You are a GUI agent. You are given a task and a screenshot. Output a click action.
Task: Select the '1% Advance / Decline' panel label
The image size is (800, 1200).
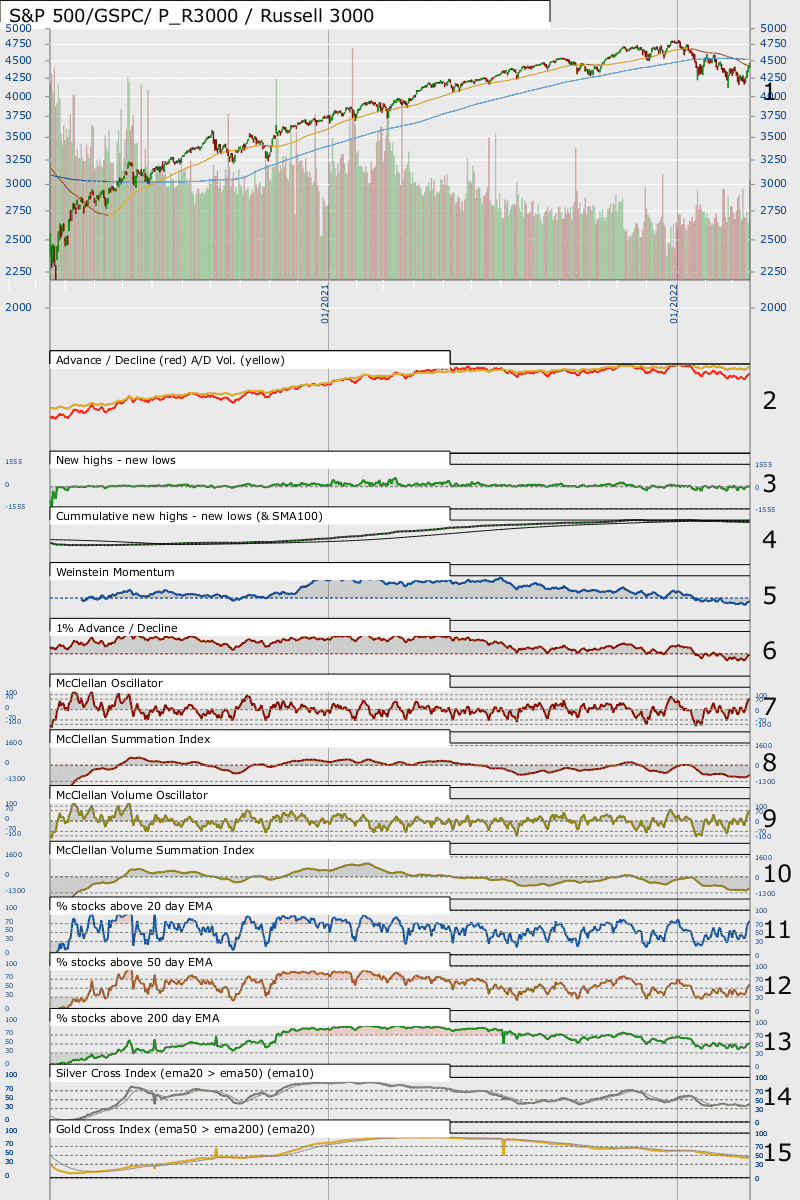pyautogui.click(x=117, y=628)
